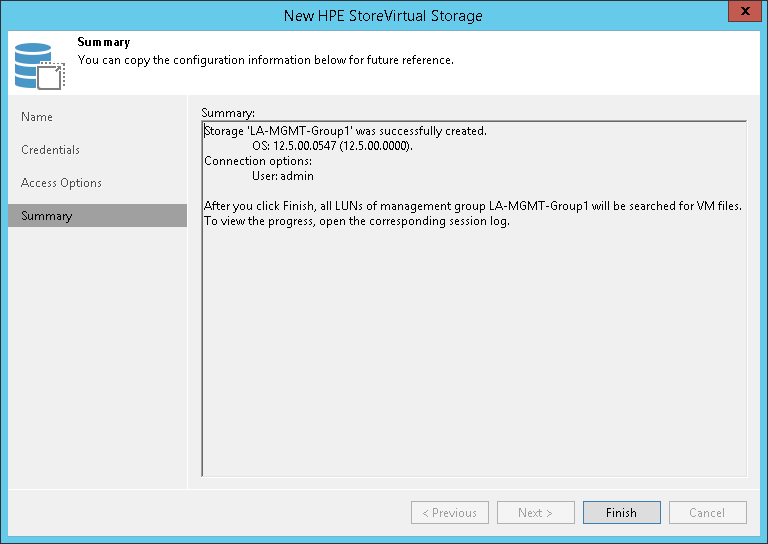Click the 'Storage LA-MGMT-Group1 was successfully created' line

[x=345, y=131]
